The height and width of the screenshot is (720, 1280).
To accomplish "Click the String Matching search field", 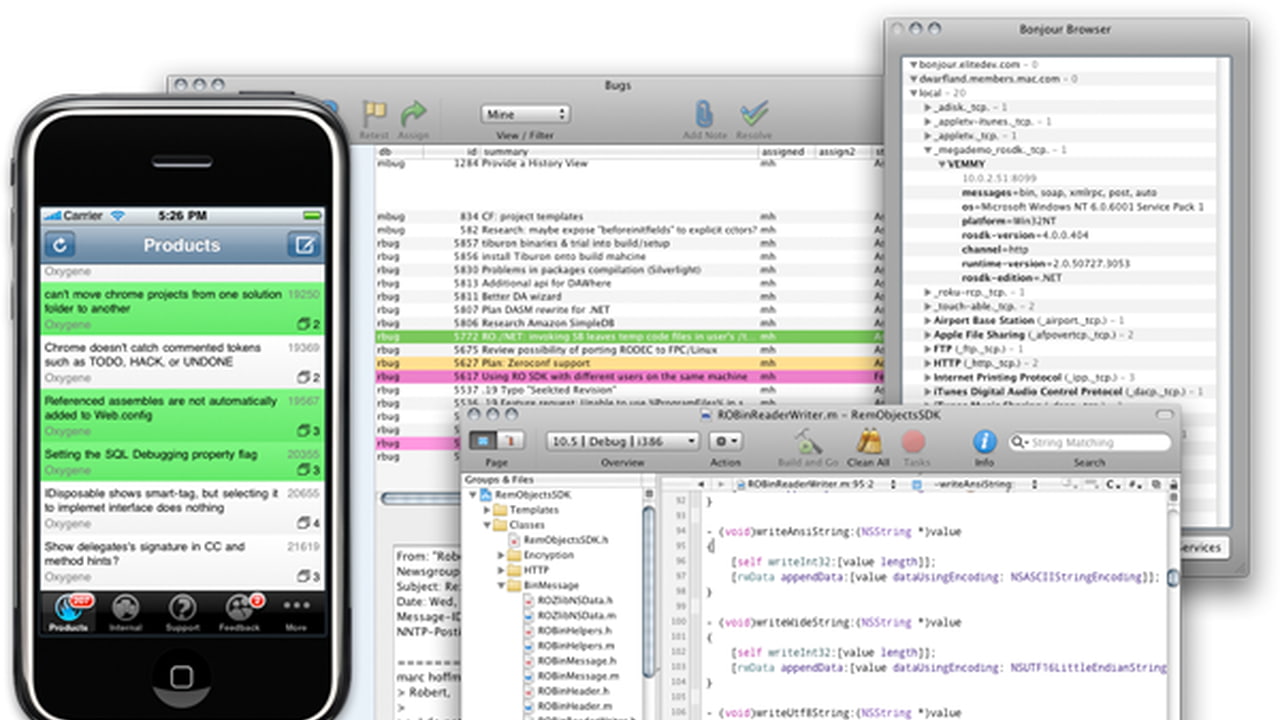I will tap(1090, 442).
